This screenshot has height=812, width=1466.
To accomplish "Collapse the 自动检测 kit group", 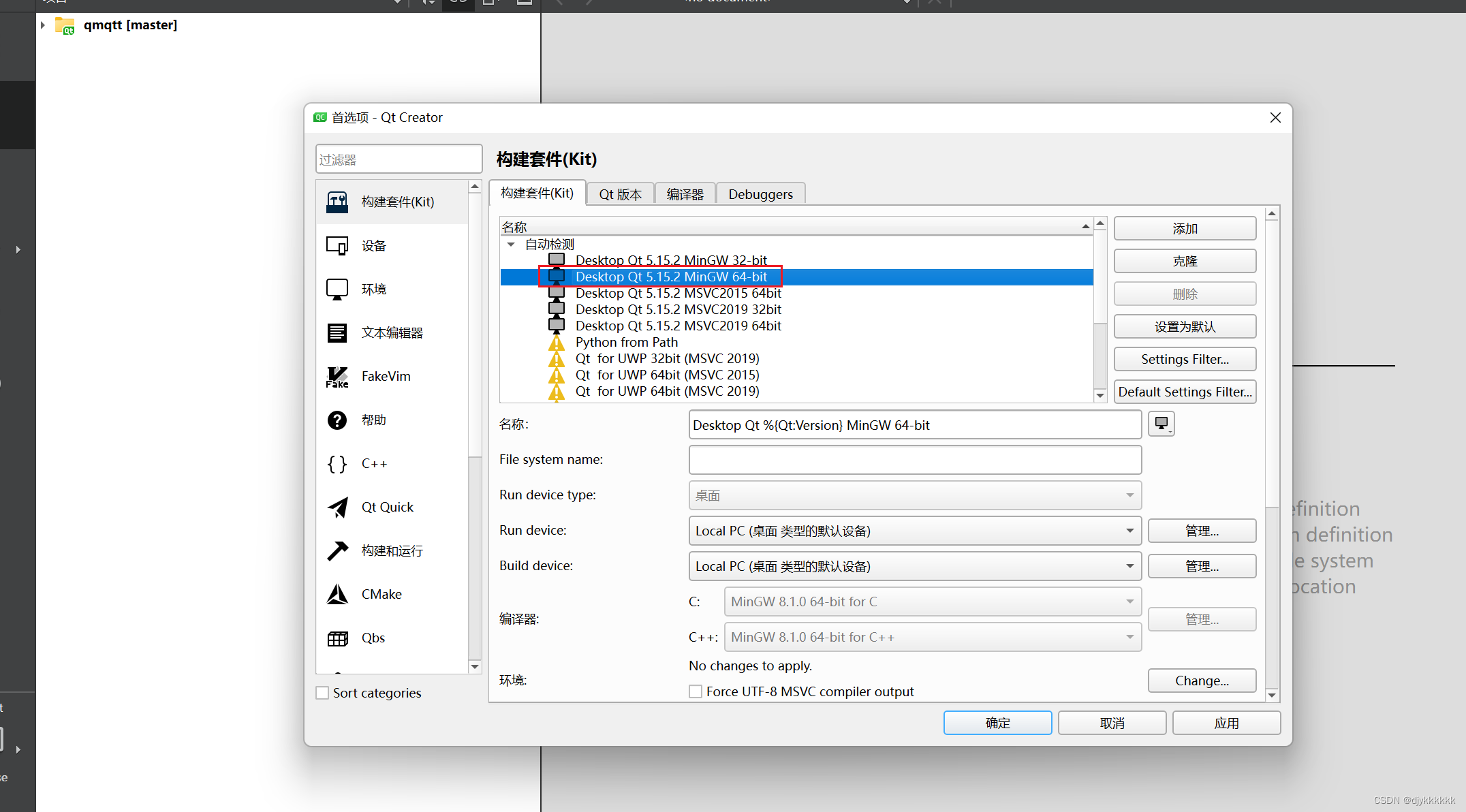I will pos(512,244).
